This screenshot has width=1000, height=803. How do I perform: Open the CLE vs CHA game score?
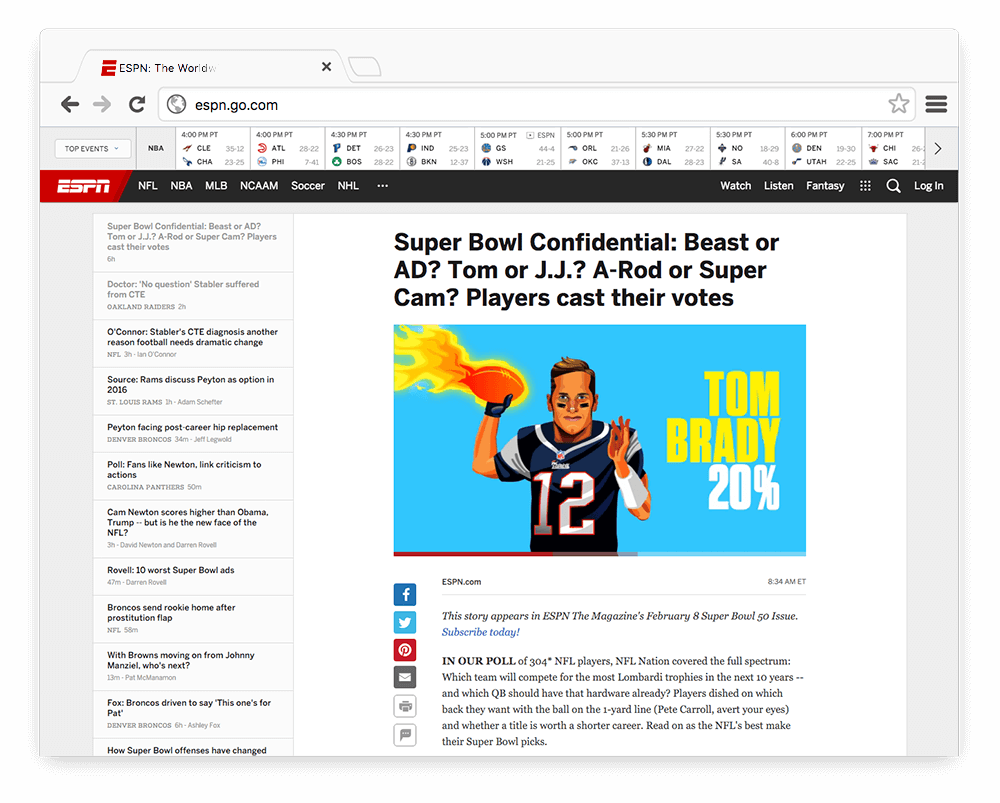pyautogui.click(x=213, y=149)
